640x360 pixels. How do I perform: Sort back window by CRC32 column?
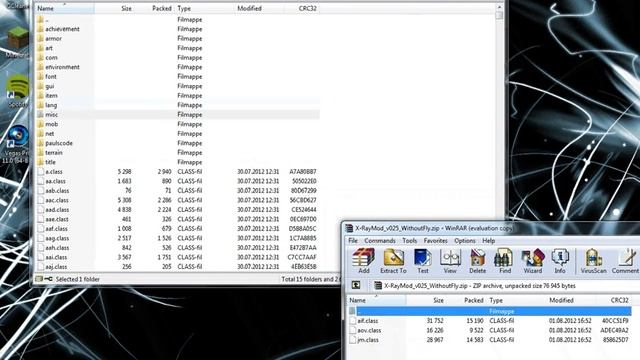(x=302, y=8)
